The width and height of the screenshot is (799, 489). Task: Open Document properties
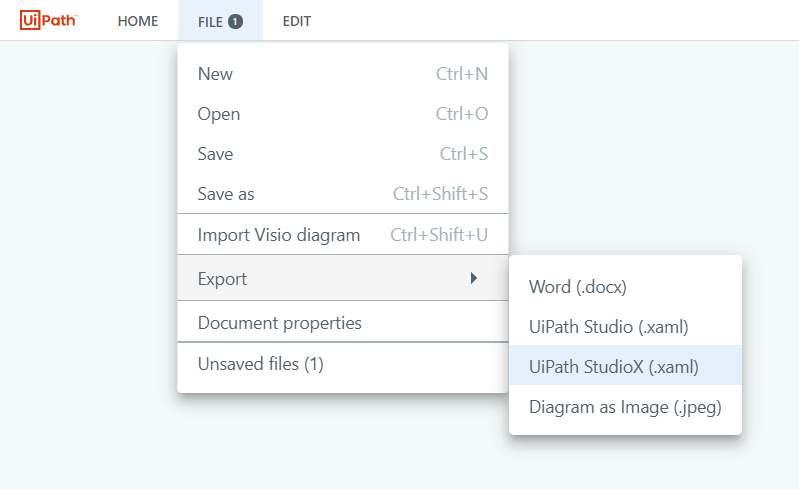[x=343, y=322]
